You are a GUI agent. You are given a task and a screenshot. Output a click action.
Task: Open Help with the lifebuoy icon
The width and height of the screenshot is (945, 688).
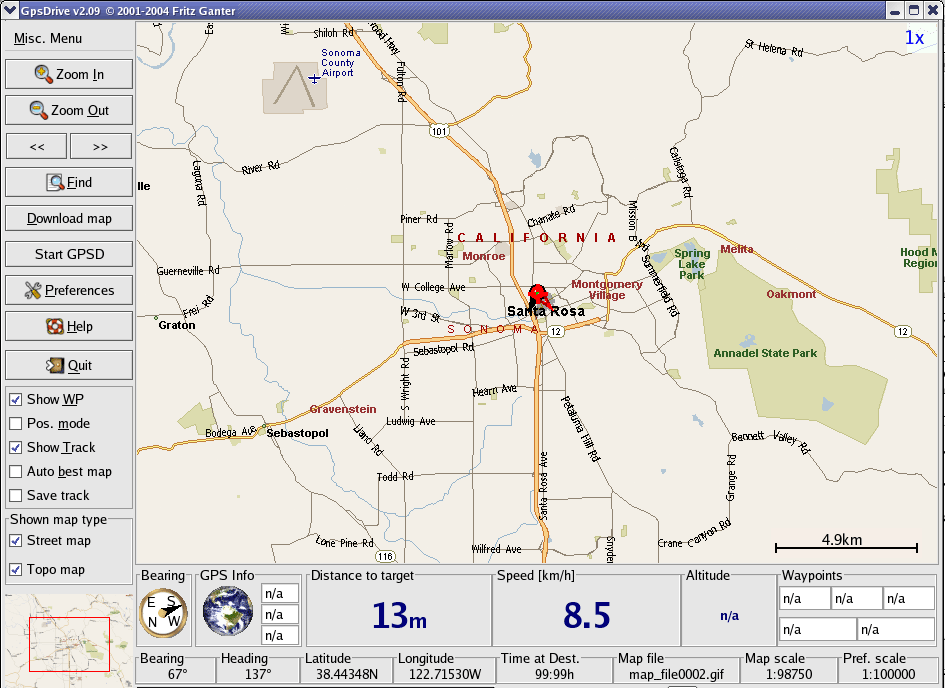click(69, 326)
